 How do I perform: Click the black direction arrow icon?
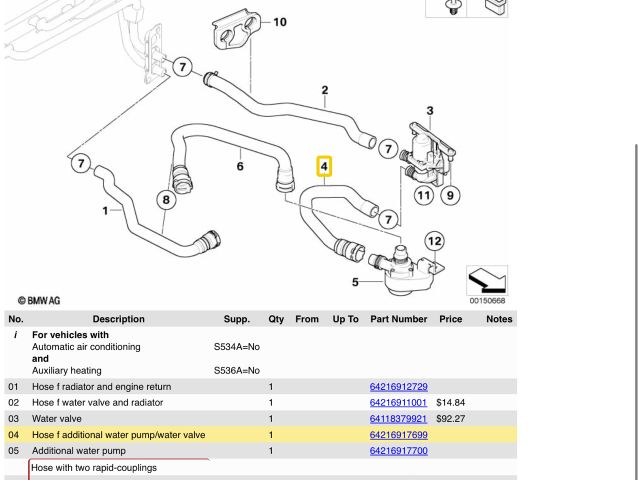[487, 281]
